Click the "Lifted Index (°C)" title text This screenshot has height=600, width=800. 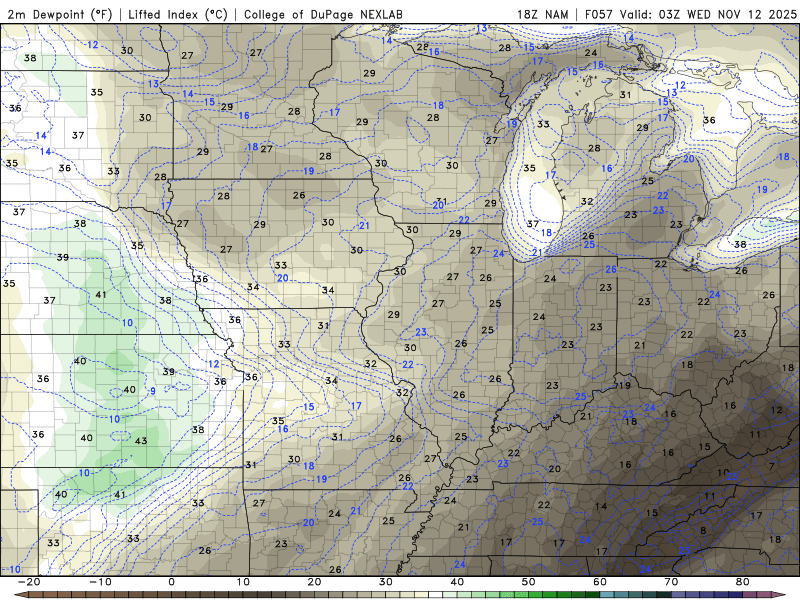[178, 14]
